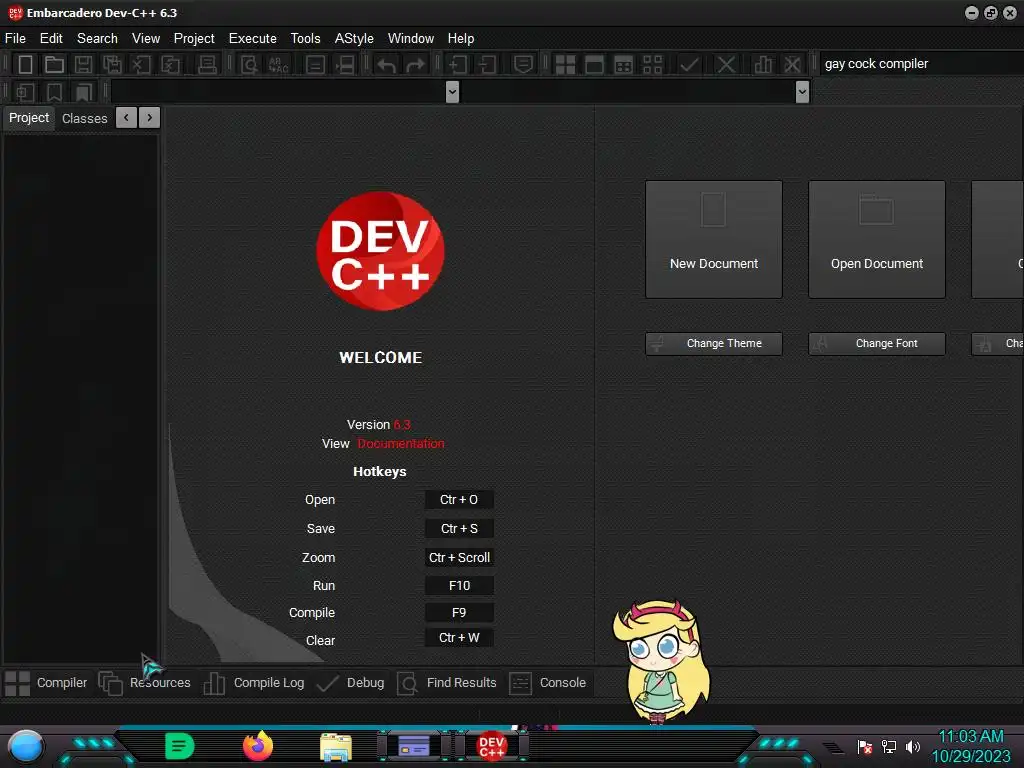The height and width of the screenshot is (768, 1024).
Task: Click the Debug checkmark toolbar icon
Action: tap(689, 64)
